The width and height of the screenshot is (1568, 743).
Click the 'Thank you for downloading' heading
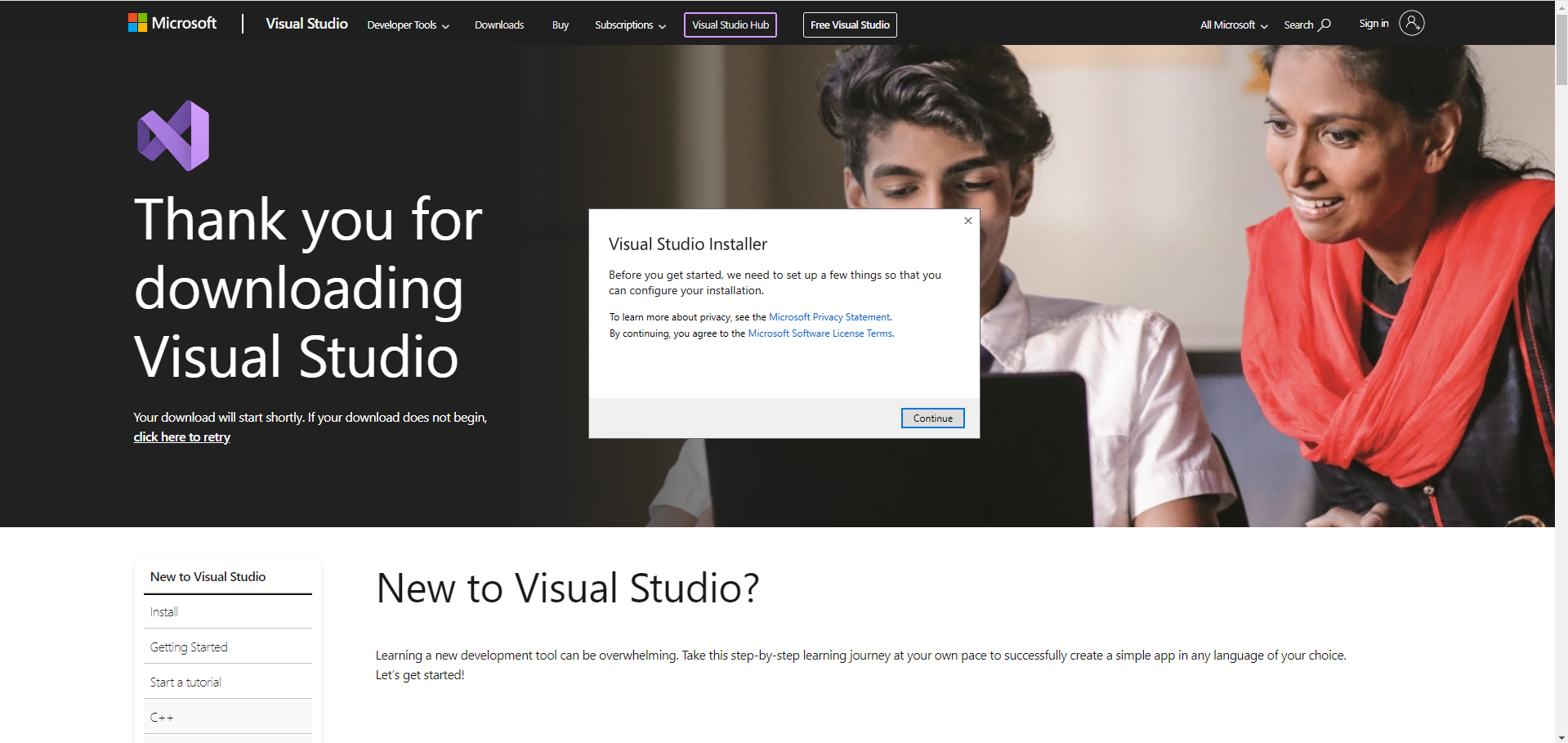(308, 288)
